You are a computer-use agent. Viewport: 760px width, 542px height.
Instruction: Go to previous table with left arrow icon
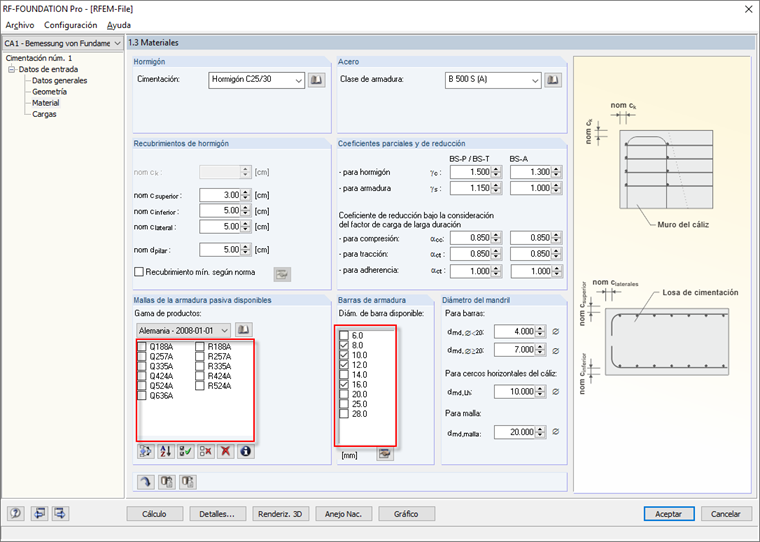39,513
